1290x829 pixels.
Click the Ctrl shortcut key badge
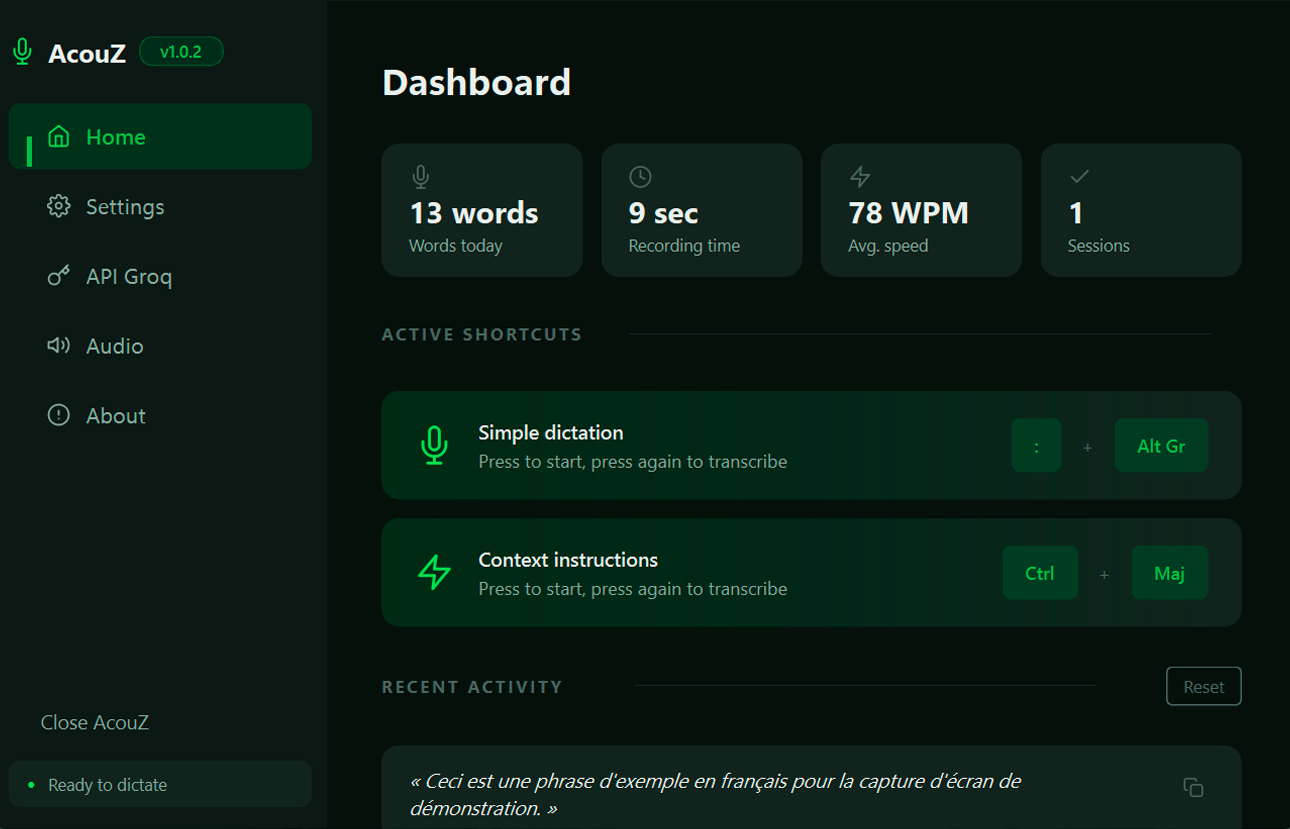pos(1040,572)
